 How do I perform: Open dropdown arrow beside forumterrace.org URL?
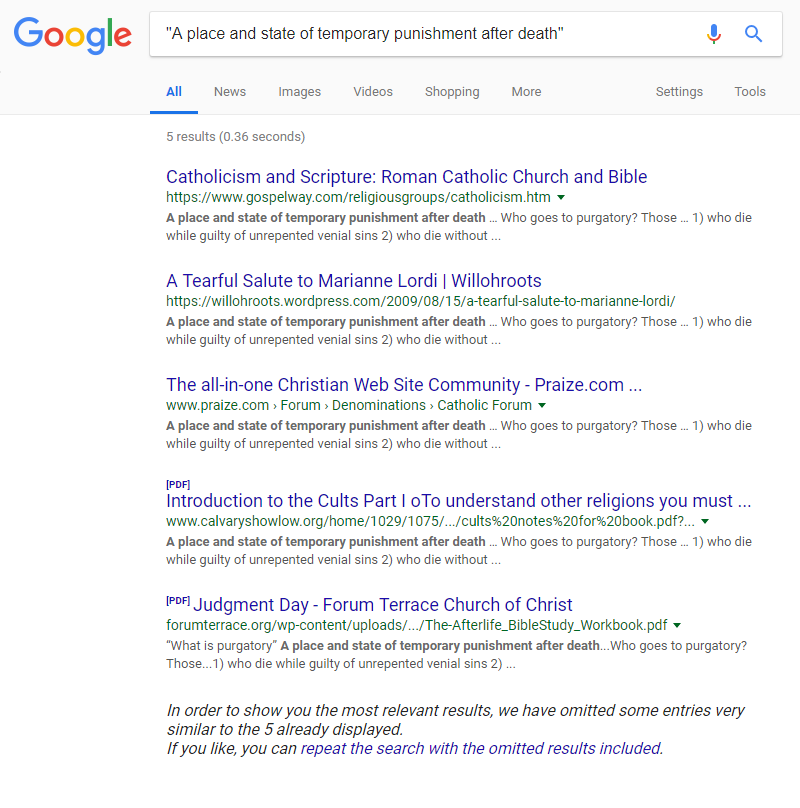point(677,626)
